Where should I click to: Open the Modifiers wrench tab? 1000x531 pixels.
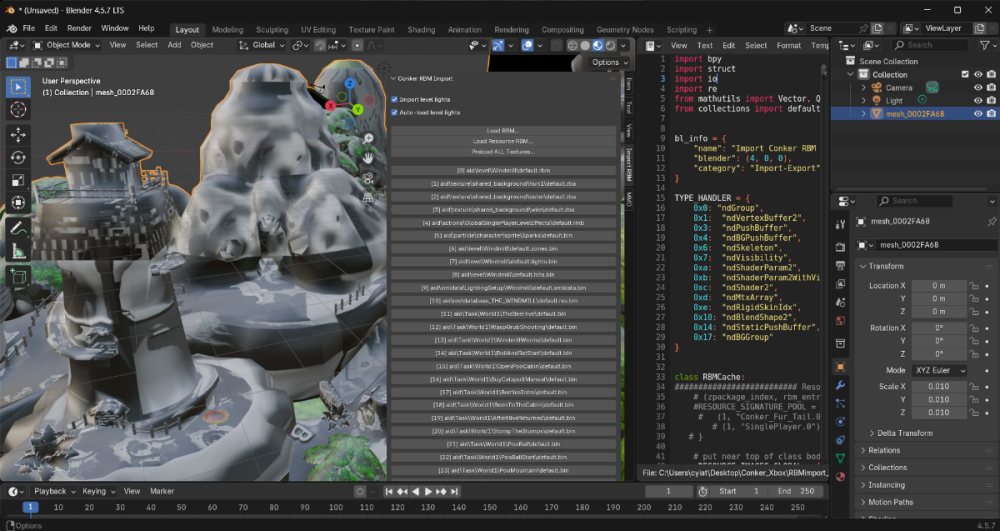(x=841, y=385)
